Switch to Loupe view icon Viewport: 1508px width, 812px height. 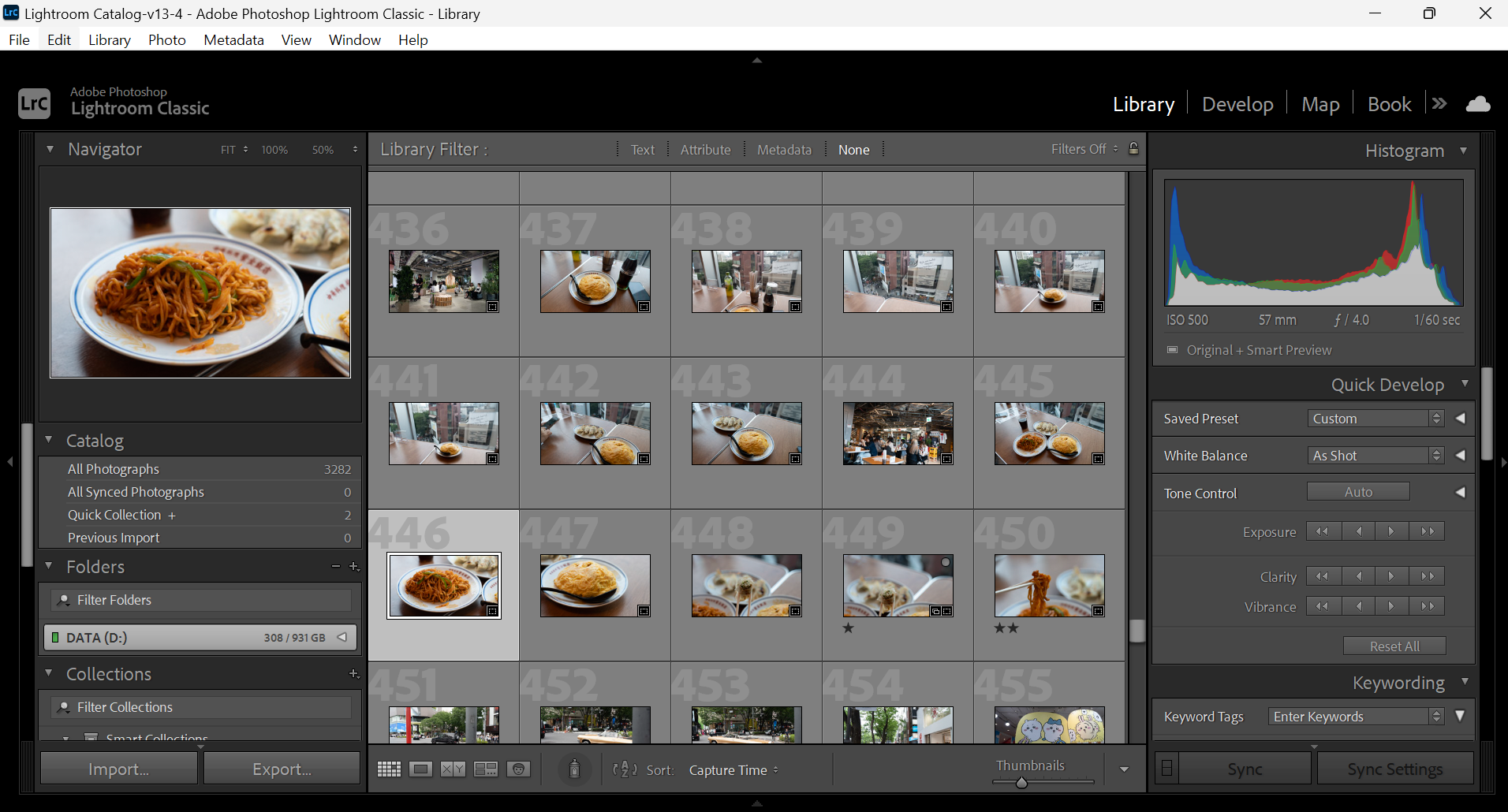pyautogui.click(x=421, y=769)
